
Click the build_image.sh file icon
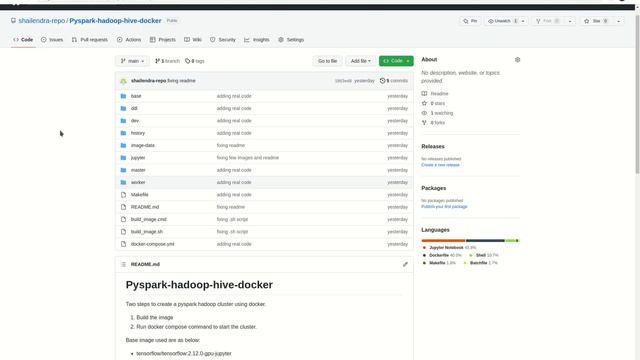point(123,231)
